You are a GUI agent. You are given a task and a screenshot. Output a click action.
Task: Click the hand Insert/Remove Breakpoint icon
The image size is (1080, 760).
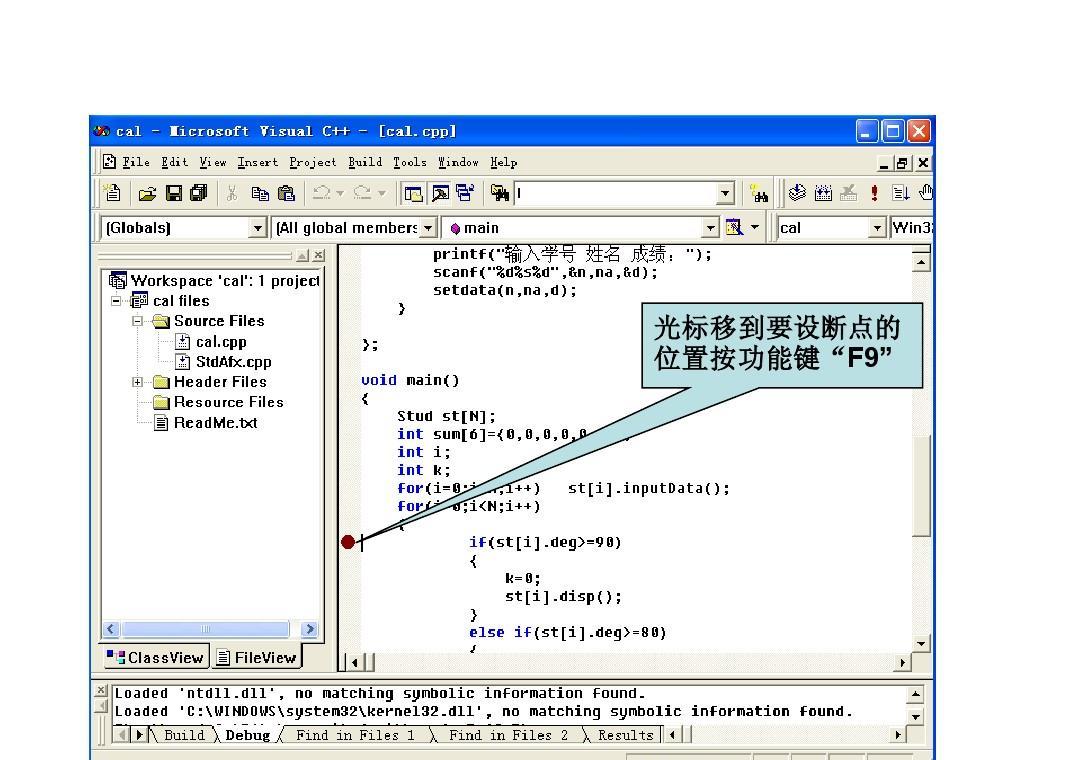pyautogui.click(x=926, y=194)
